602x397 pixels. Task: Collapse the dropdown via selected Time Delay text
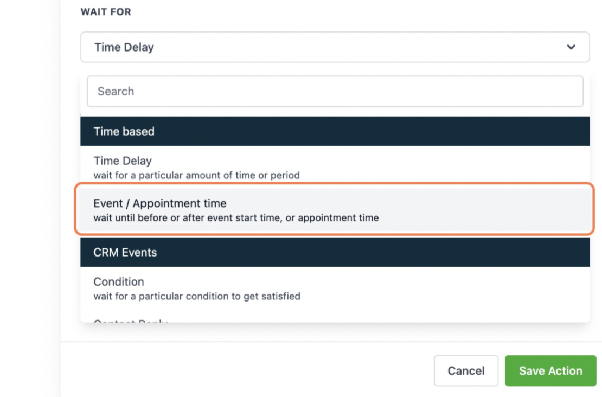124,47
